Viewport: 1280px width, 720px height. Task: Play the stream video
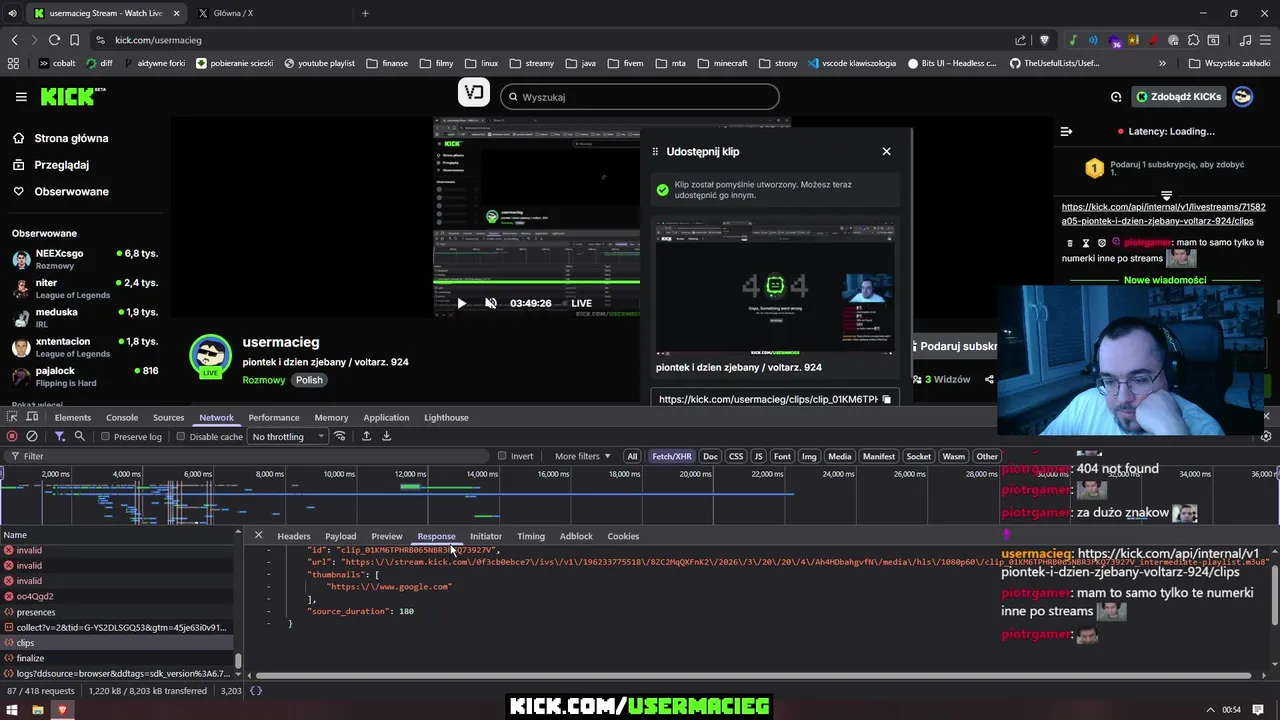(x=461, y=303)
